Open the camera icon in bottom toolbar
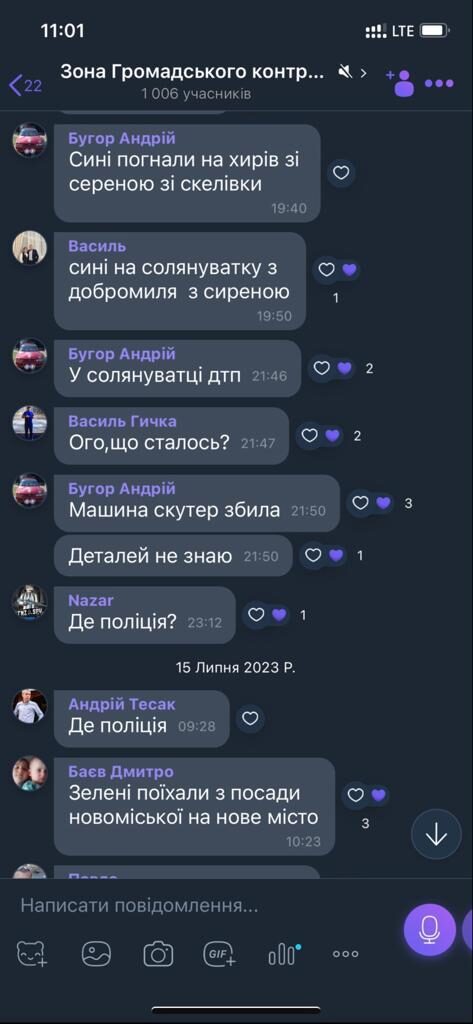This screenshot has height=1024, width=473. (158, 954)
